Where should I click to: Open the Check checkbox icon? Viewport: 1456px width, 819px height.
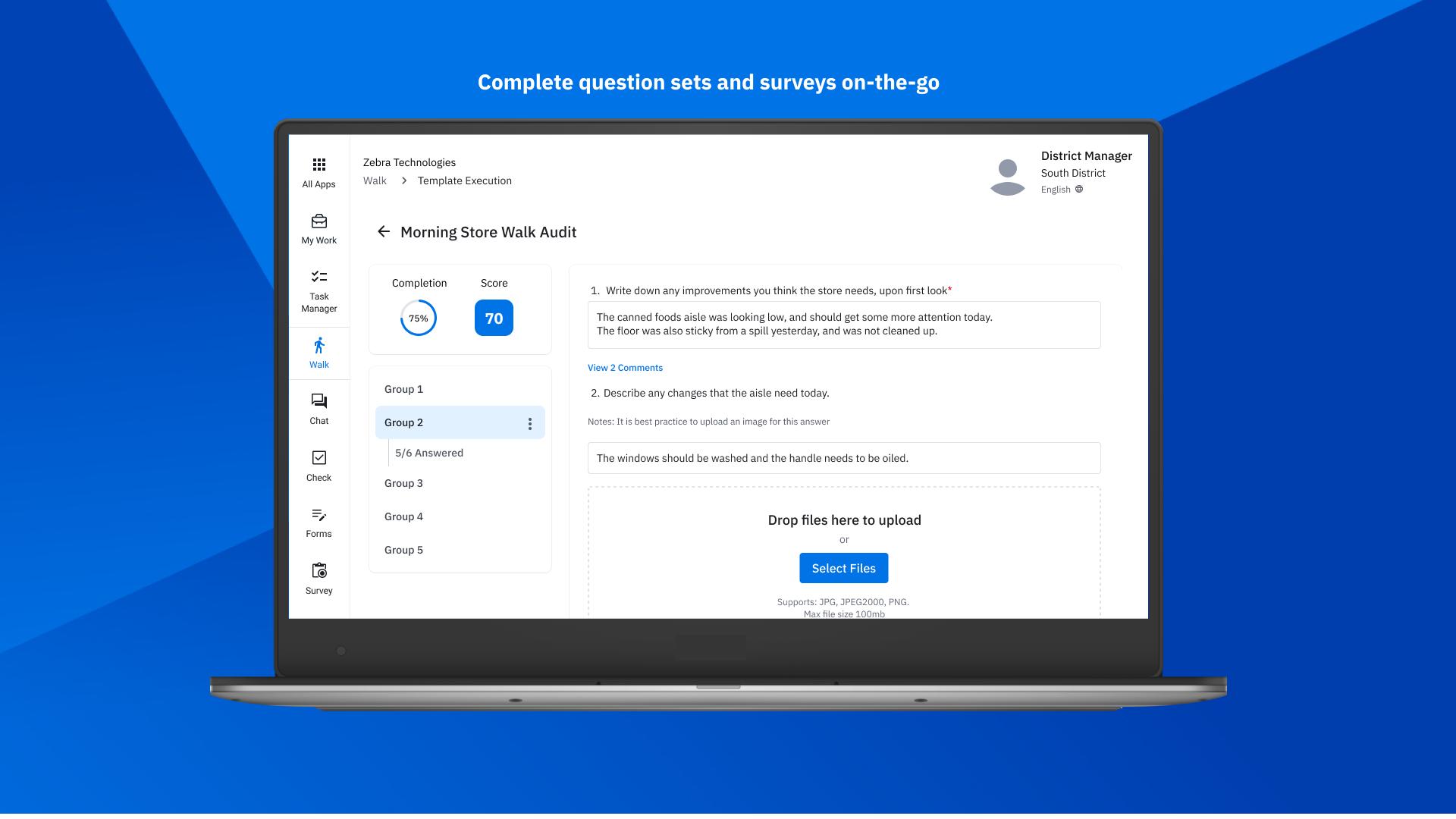pos(319,457)
